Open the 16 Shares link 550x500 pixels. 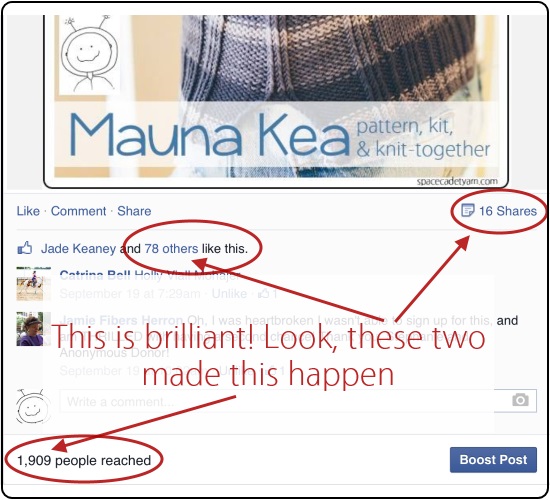click(x=508, y=211)
